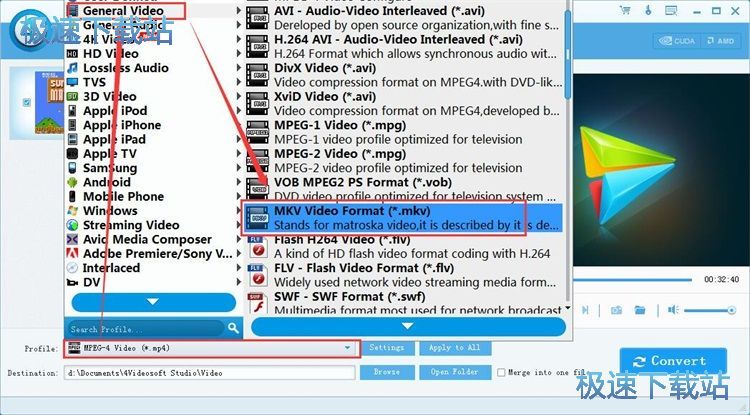Click the Open Folder button

(x=455, y=372)
